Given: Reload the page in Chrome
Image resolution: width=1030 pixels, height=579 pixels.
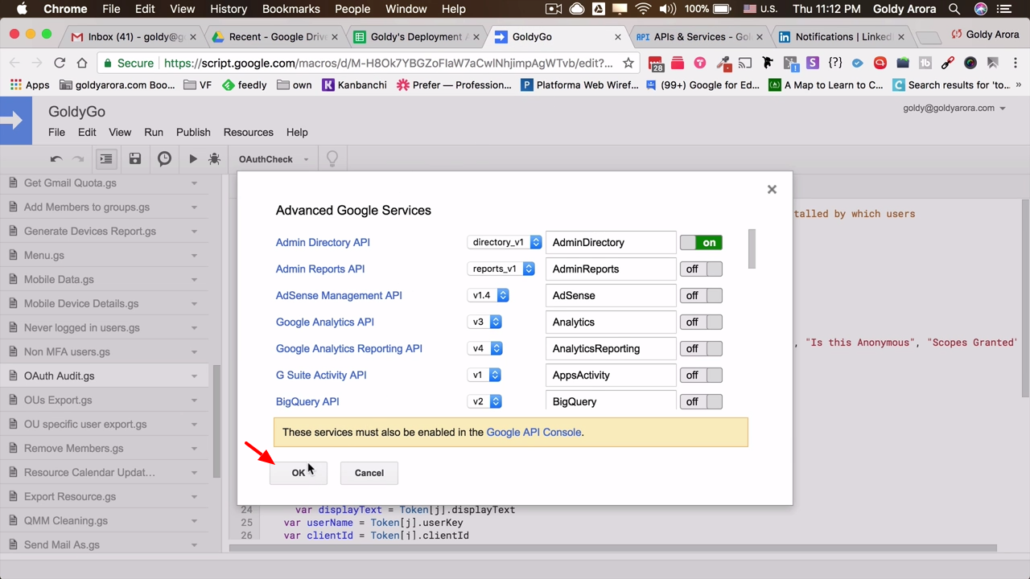Looking at the screenshot, I should (60, 63).
